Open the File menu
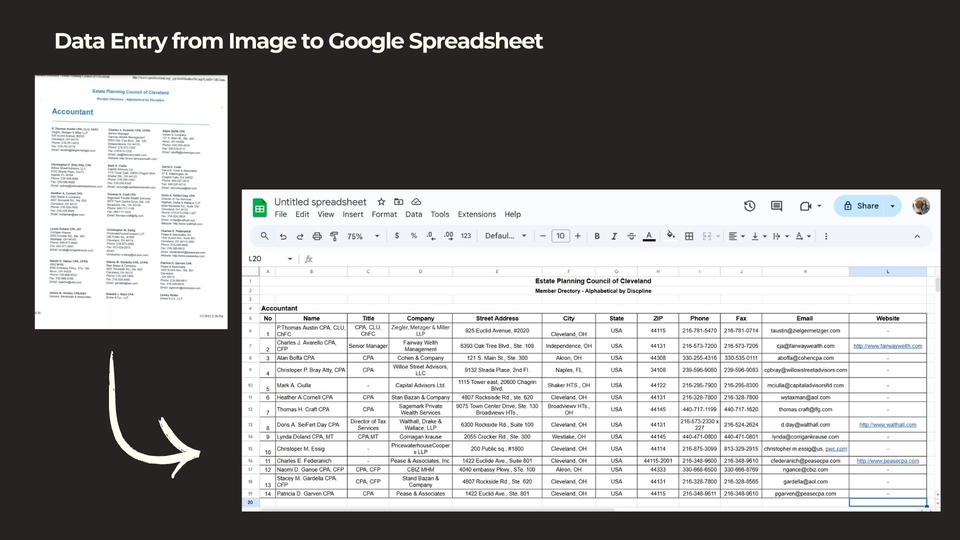Screen dimensions: 960x540 pyautogui.click(x=280, y=214)
